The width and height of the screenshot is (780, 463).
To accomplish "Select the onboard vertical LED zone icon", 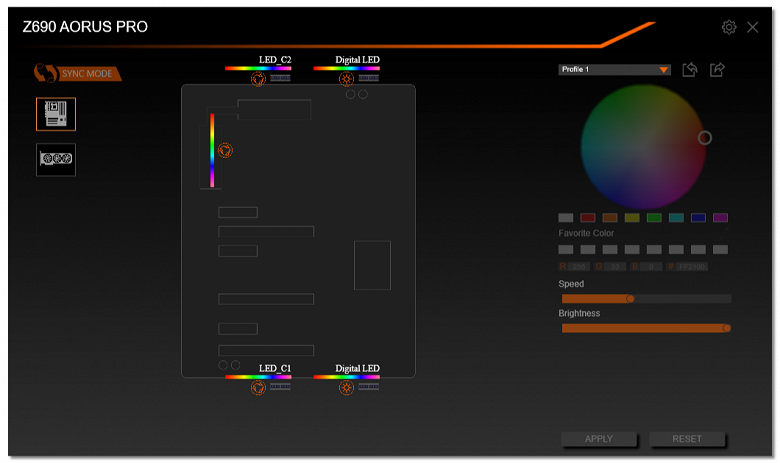I will (225, 150).
